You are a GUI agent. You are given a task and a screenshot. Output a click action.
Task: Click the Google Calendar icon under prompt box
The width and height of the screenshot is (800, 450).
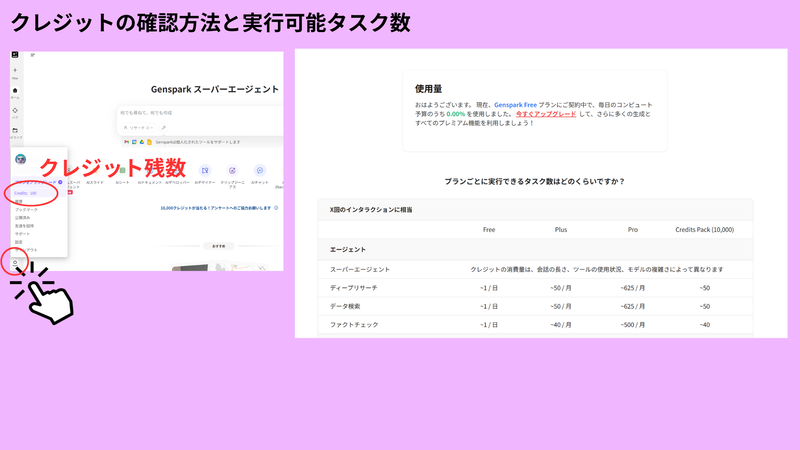[x=134, y=142]
